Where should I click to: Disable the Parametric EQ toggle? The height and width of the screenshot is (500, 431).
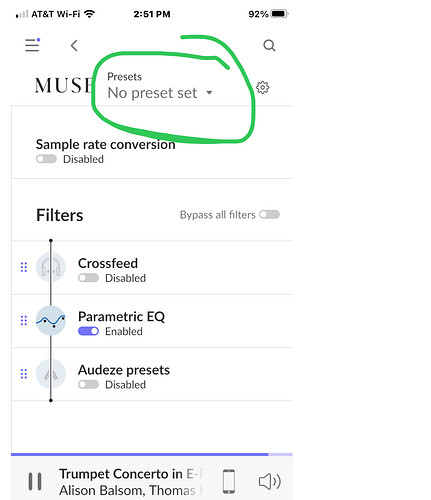[88, 331]
